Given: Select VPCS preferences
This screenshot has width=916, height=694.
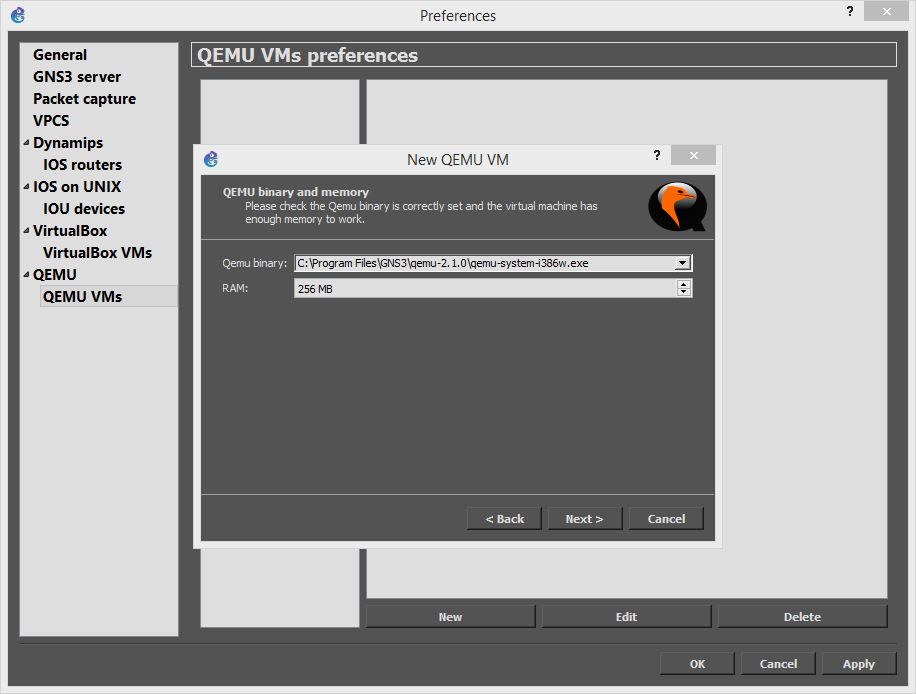Looking at the screenshot, I should coord(51,121).
